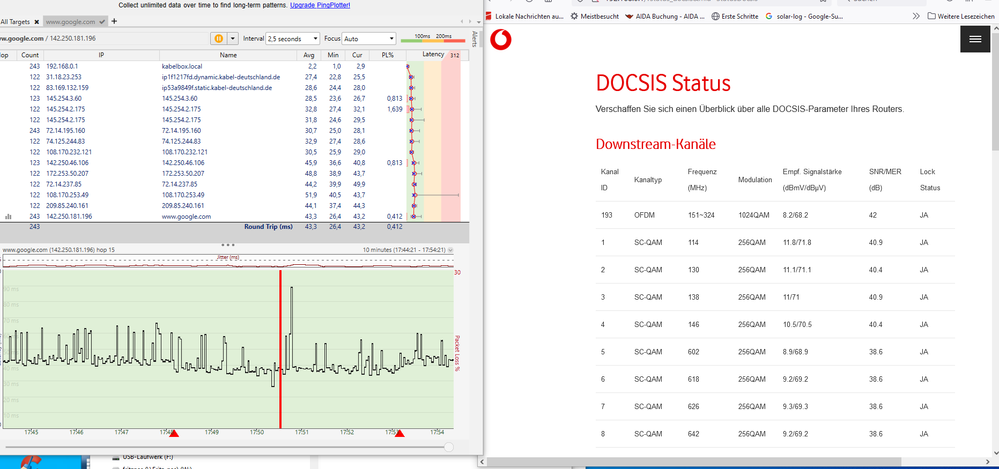This screenshot has height=469, width=999.
Task: Open the hamburger menu on Vodafone page
Action: (x=975, y=40)
